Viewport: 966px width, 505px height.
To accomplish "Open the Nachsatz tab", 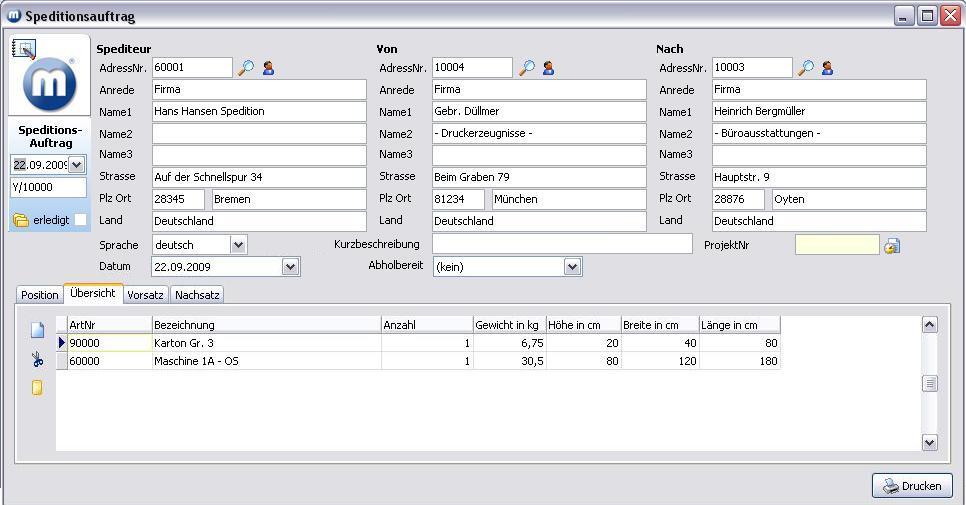I will [197, 295].
